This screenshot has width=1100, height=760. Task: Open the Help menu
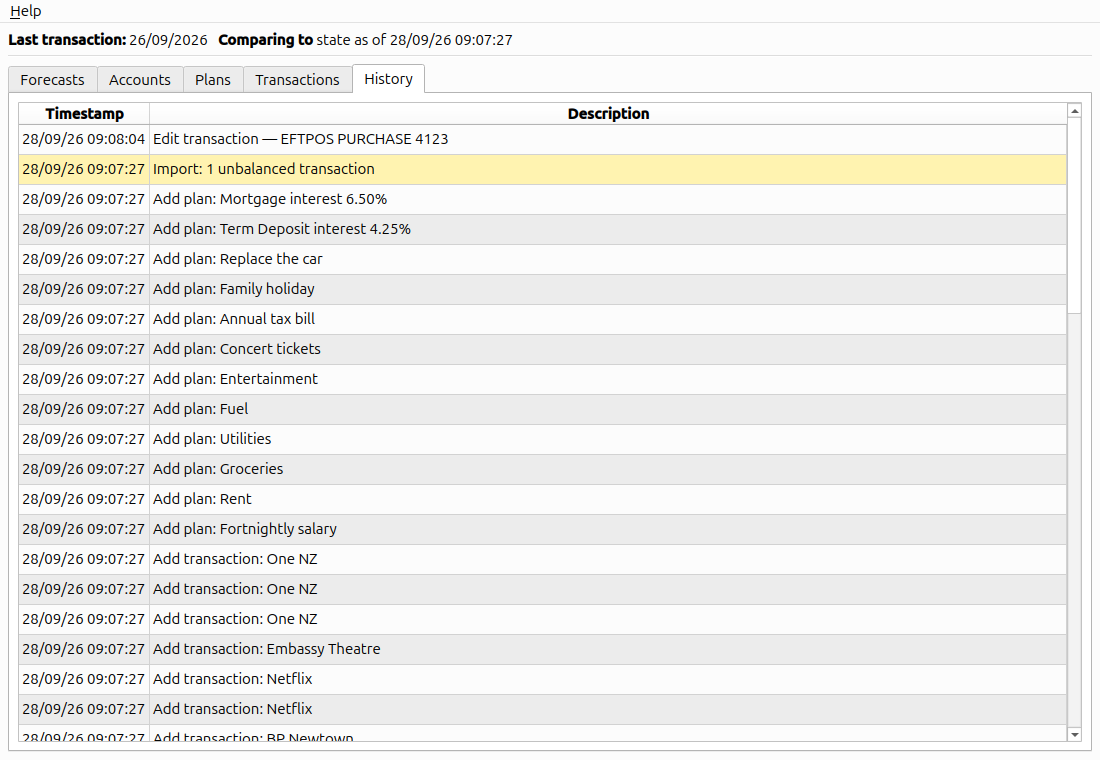(x=25, y=11)
